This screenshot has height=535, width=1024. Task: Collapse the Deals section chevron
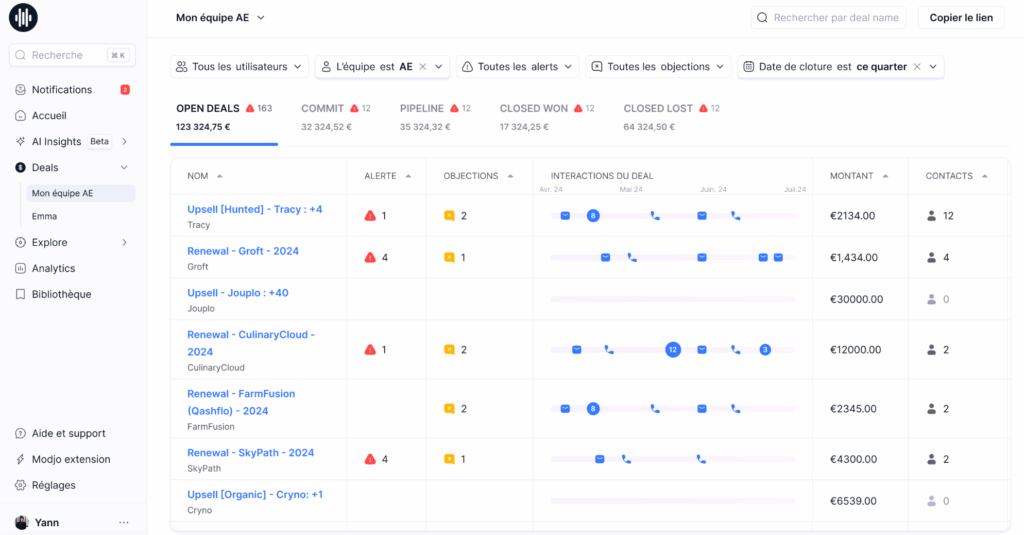[x=124, y=168]
